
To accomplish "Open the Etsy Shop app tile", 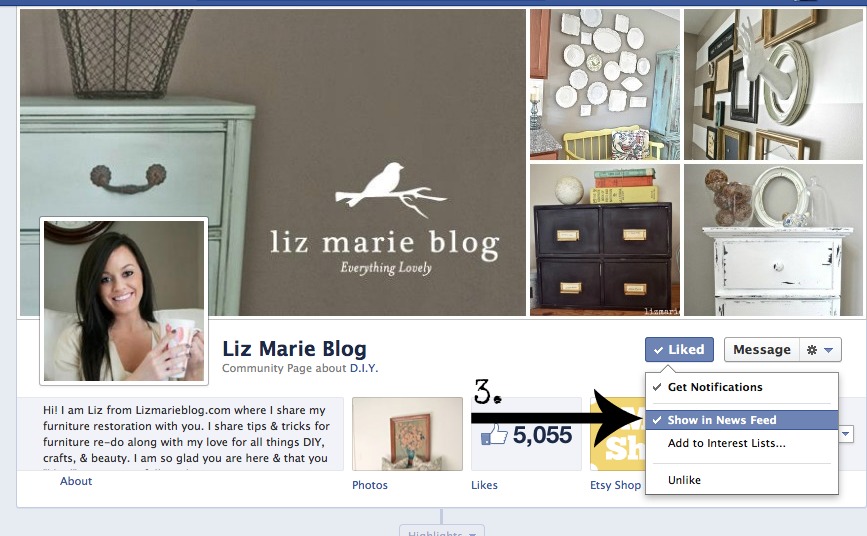I will (x=617, y=434).
